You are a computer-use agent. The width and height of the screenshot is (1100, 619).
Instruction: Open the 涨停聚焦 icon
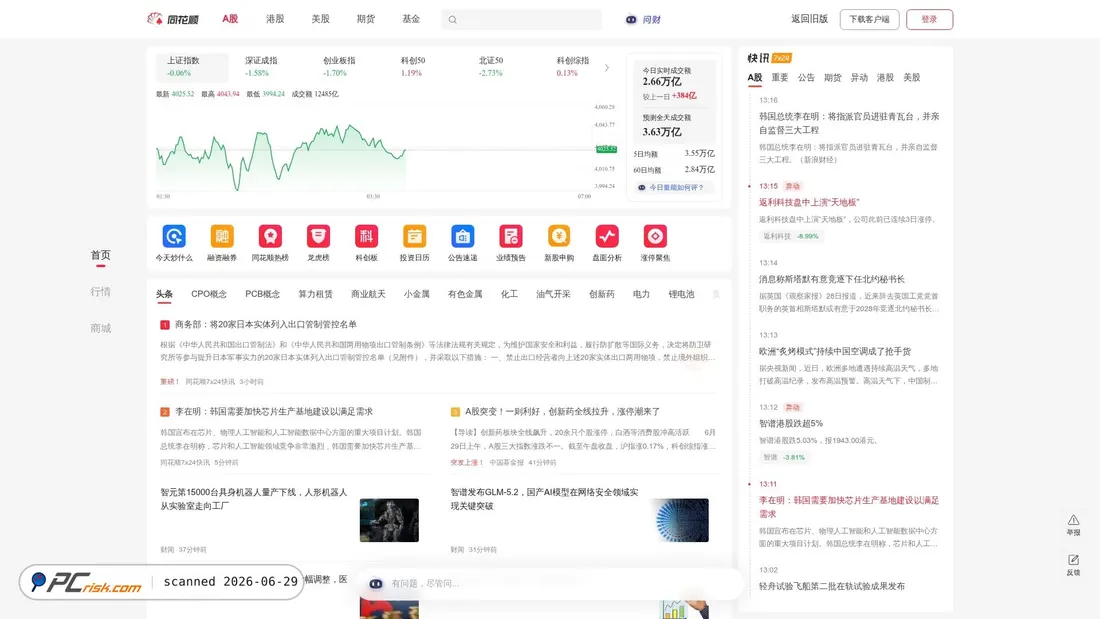(x=655, y=237)
